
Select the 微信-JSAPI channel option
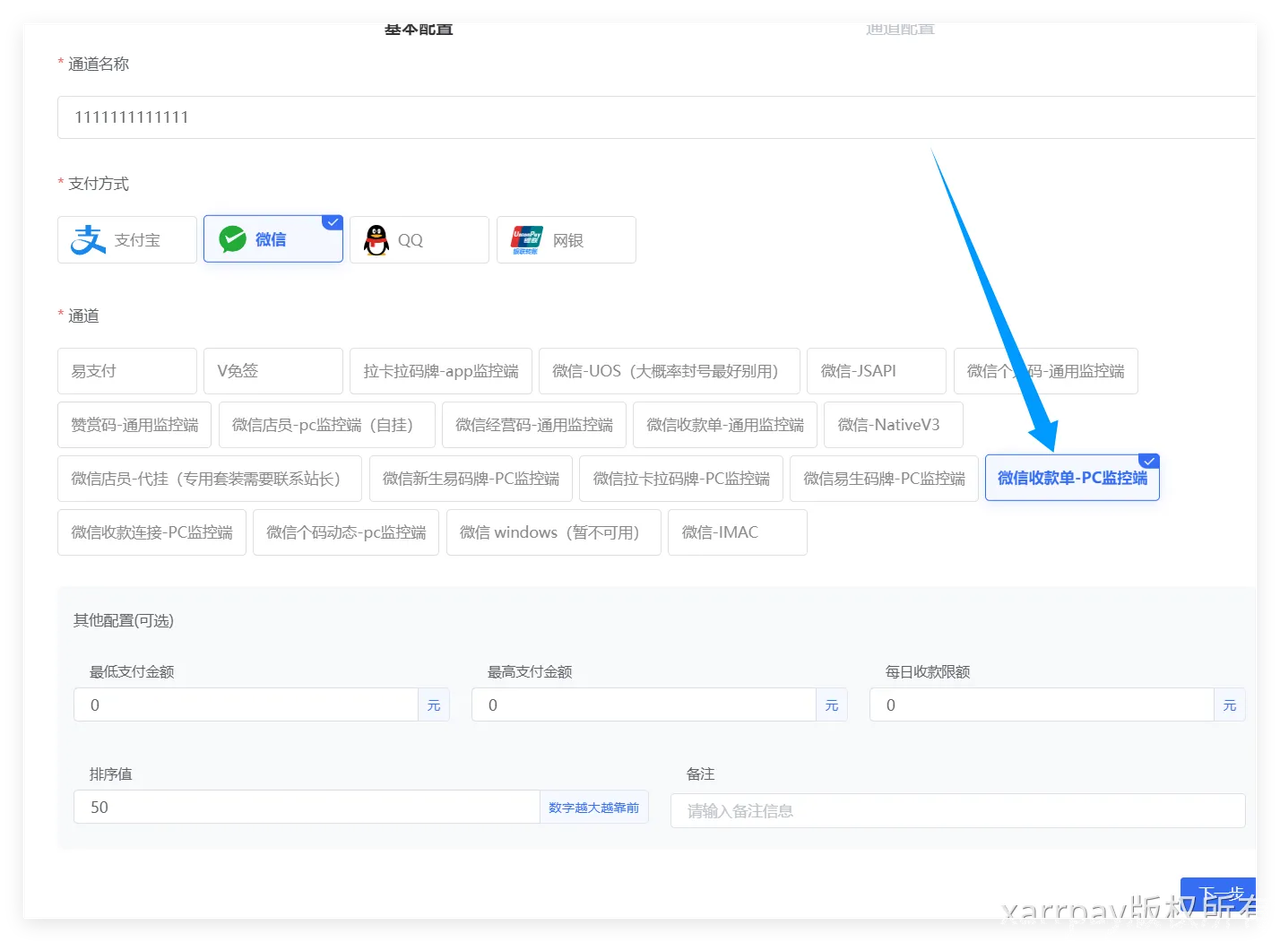(875, 371)
